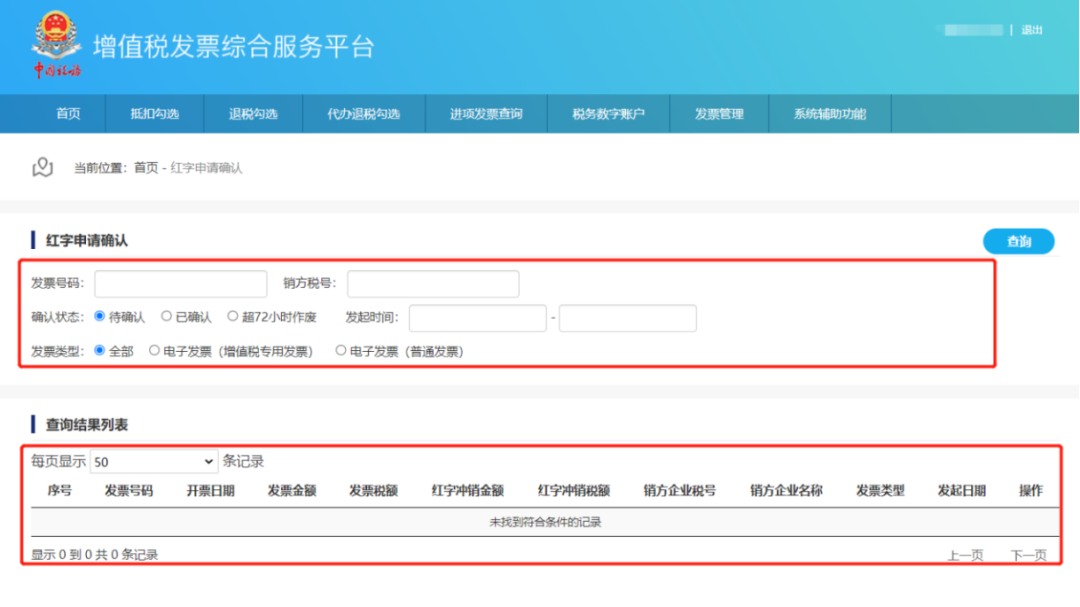Screen dimensions: 1080x607
Task: Select the 超72小时作废 radio button
Action: 233,317
